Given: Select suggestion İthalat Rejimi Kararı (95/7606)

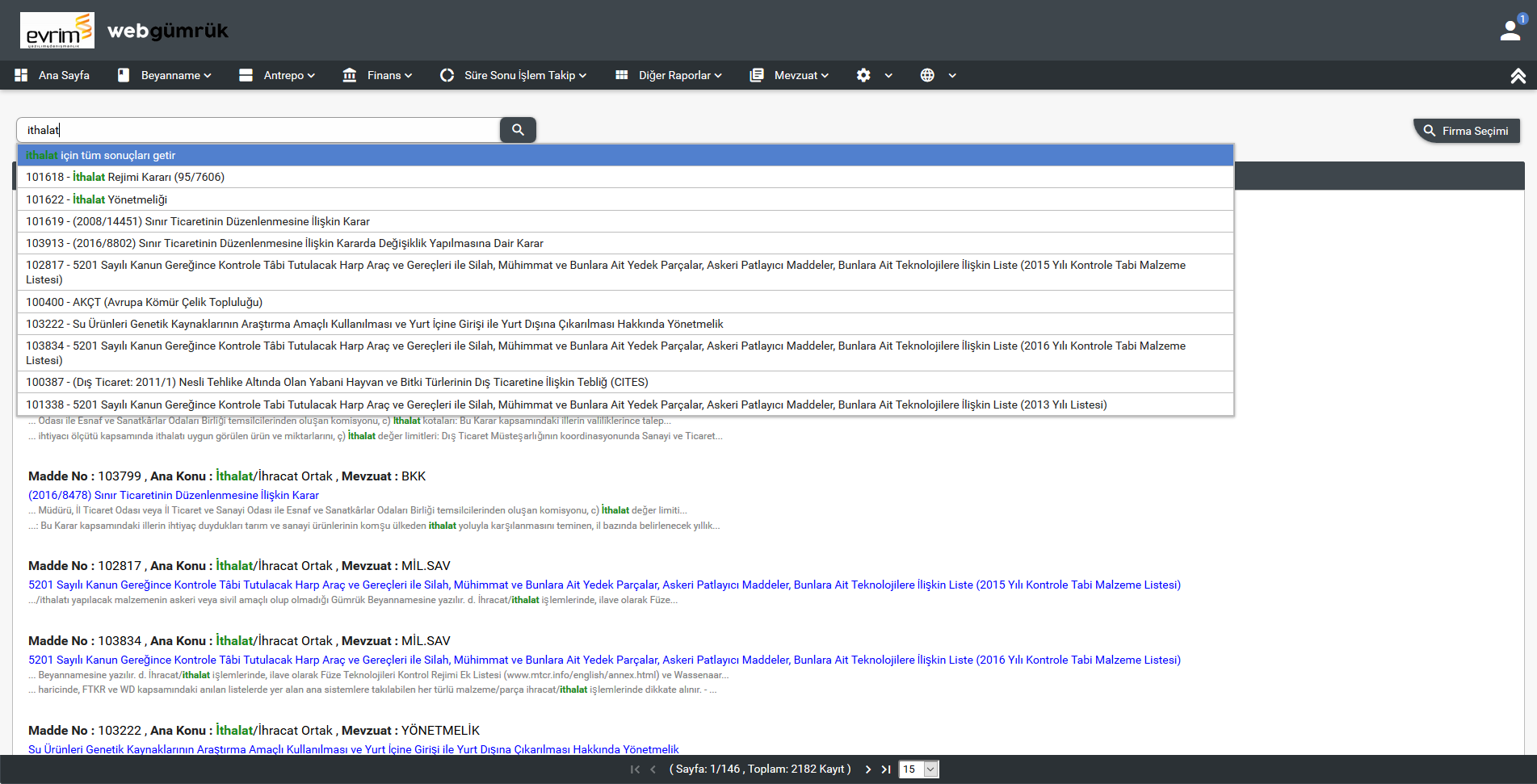Looking at the screenshot, I should [125, 177].
